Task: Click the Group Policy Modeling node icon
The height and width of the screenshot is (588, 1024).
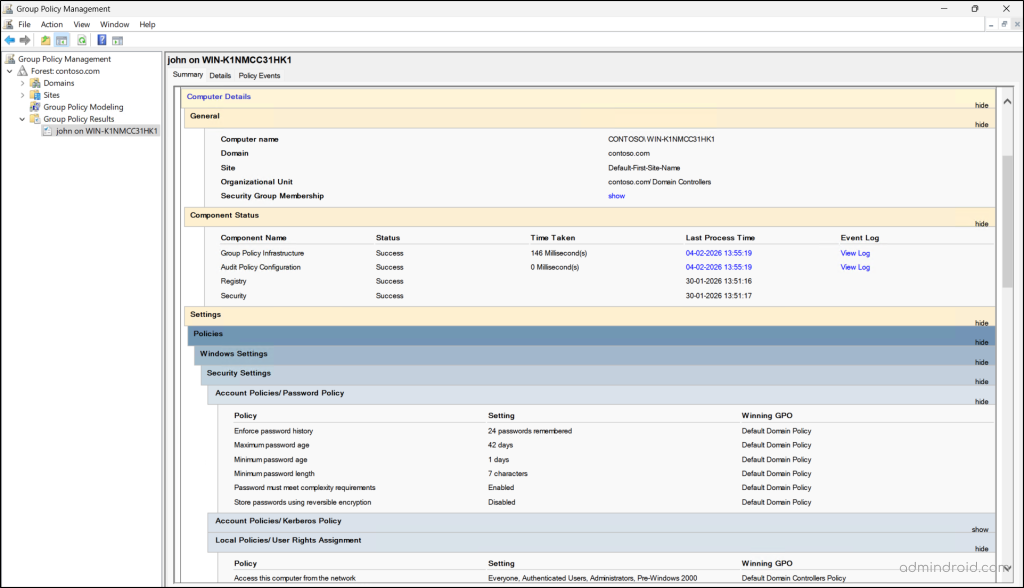Action: (36, 107)
